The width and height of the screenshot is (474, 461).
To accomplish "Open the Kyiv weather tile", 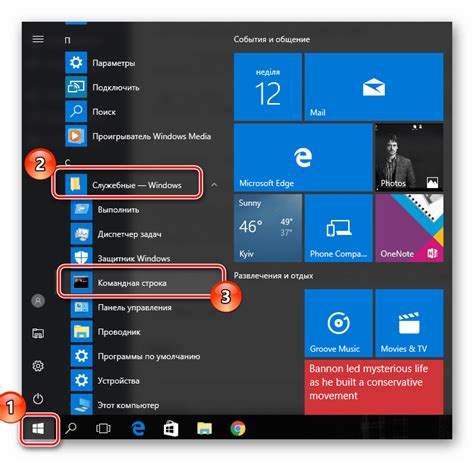I will 268,228.
